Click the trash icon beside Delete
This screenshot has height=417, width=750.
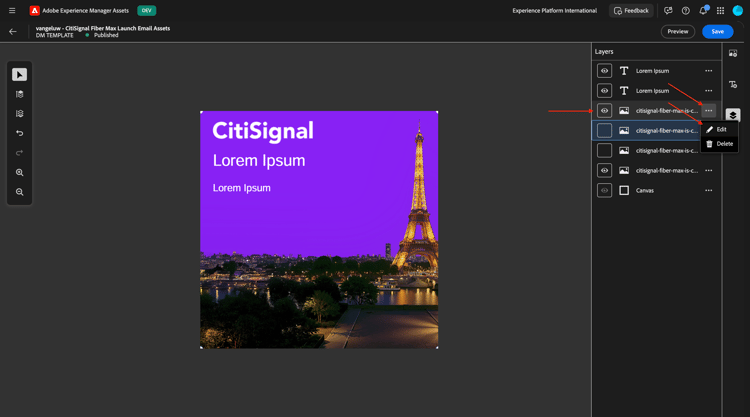click(710, 144)
